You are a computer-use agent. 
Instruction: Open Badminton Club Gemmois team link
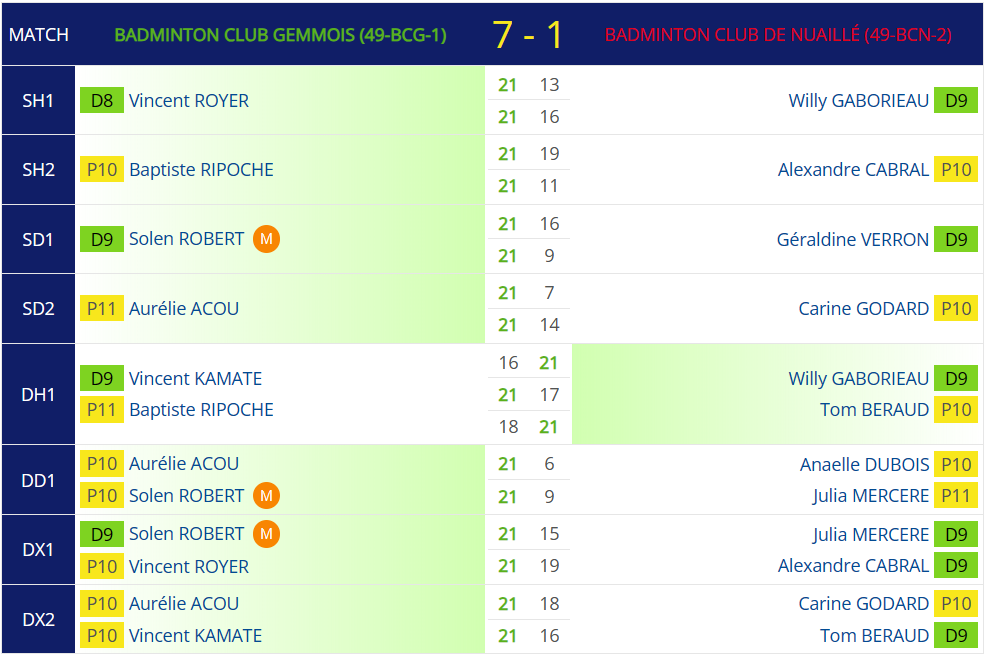click(x=280, y=35)
